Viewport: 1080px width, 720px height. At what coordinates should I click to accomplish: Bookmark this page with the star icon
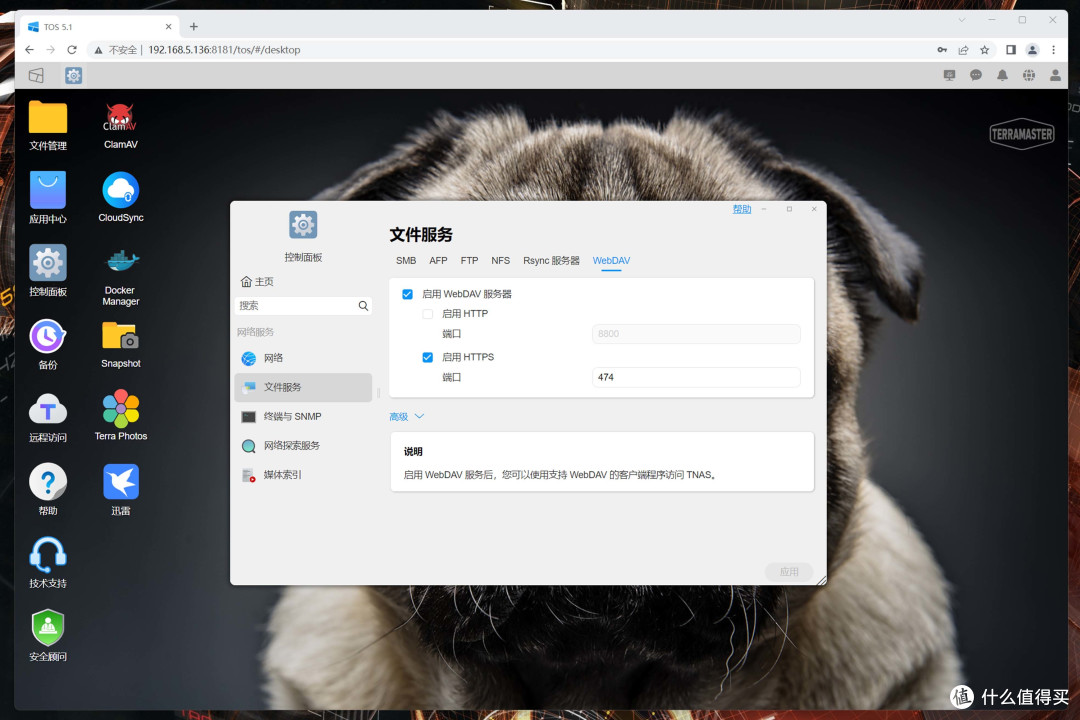coord(984,50)
